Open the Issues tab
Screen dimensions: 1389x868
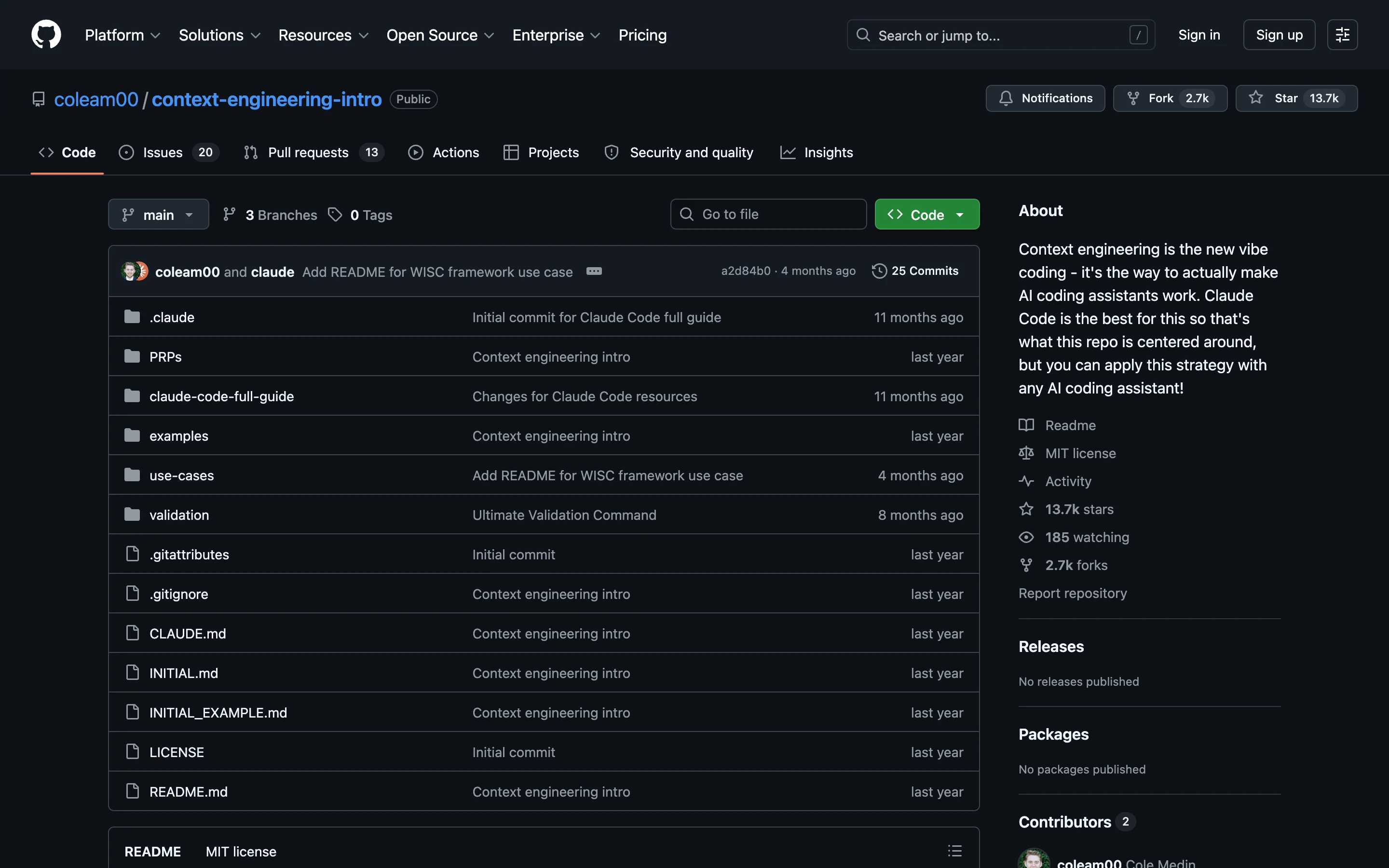pyautogui.click(x=169, y=152)
